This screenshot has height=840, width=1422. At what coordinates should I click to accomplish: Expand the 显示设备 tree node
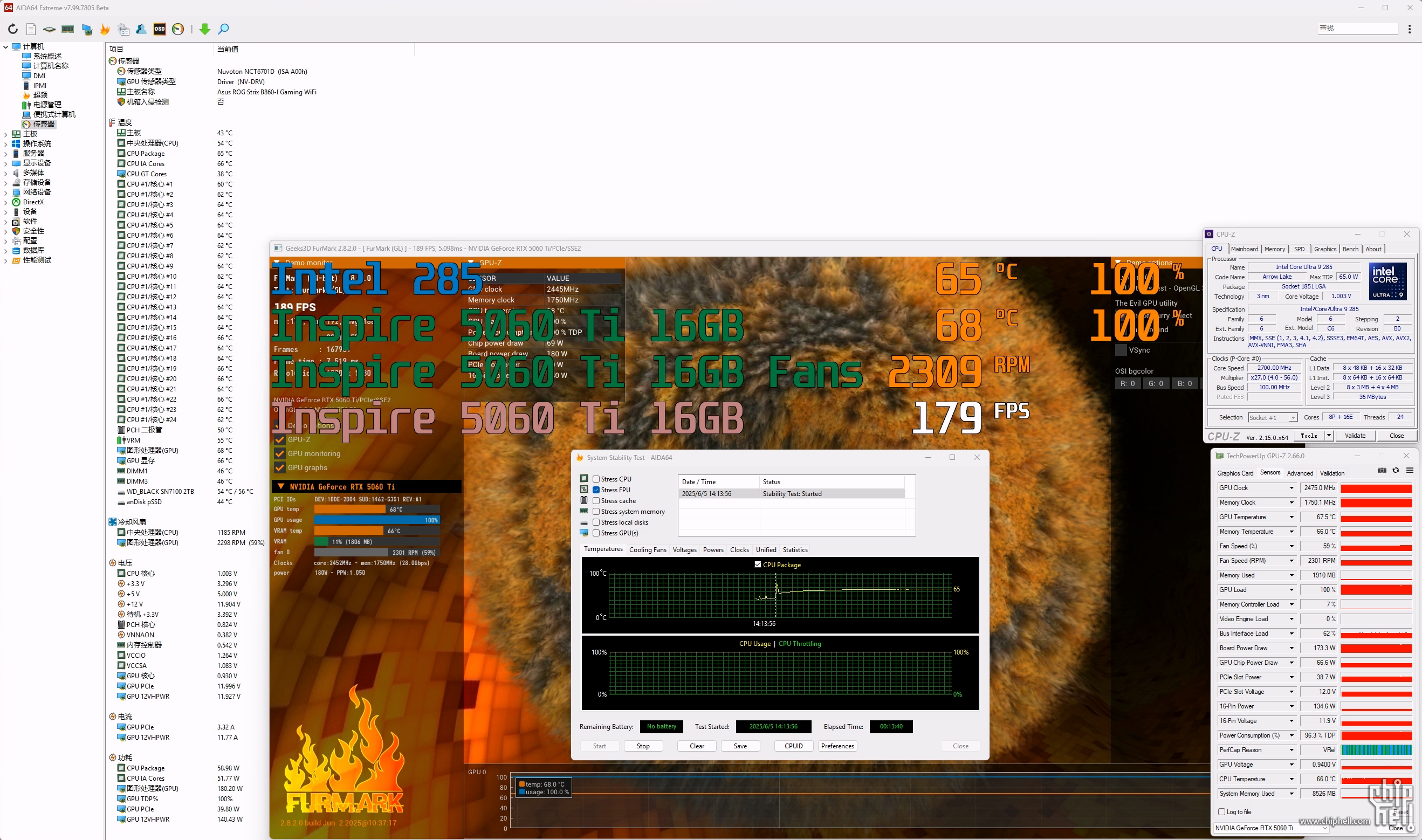(5, 163)
